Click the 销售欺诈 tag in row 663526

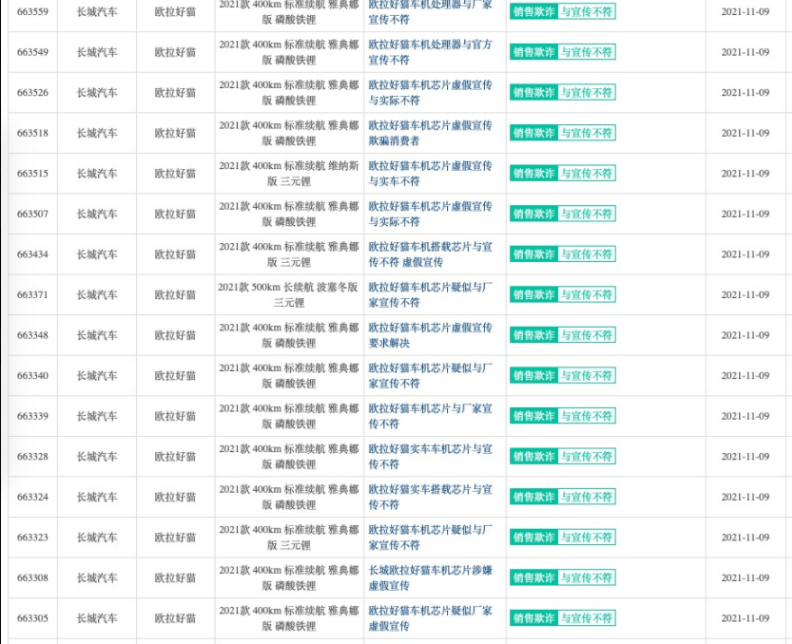534,92
